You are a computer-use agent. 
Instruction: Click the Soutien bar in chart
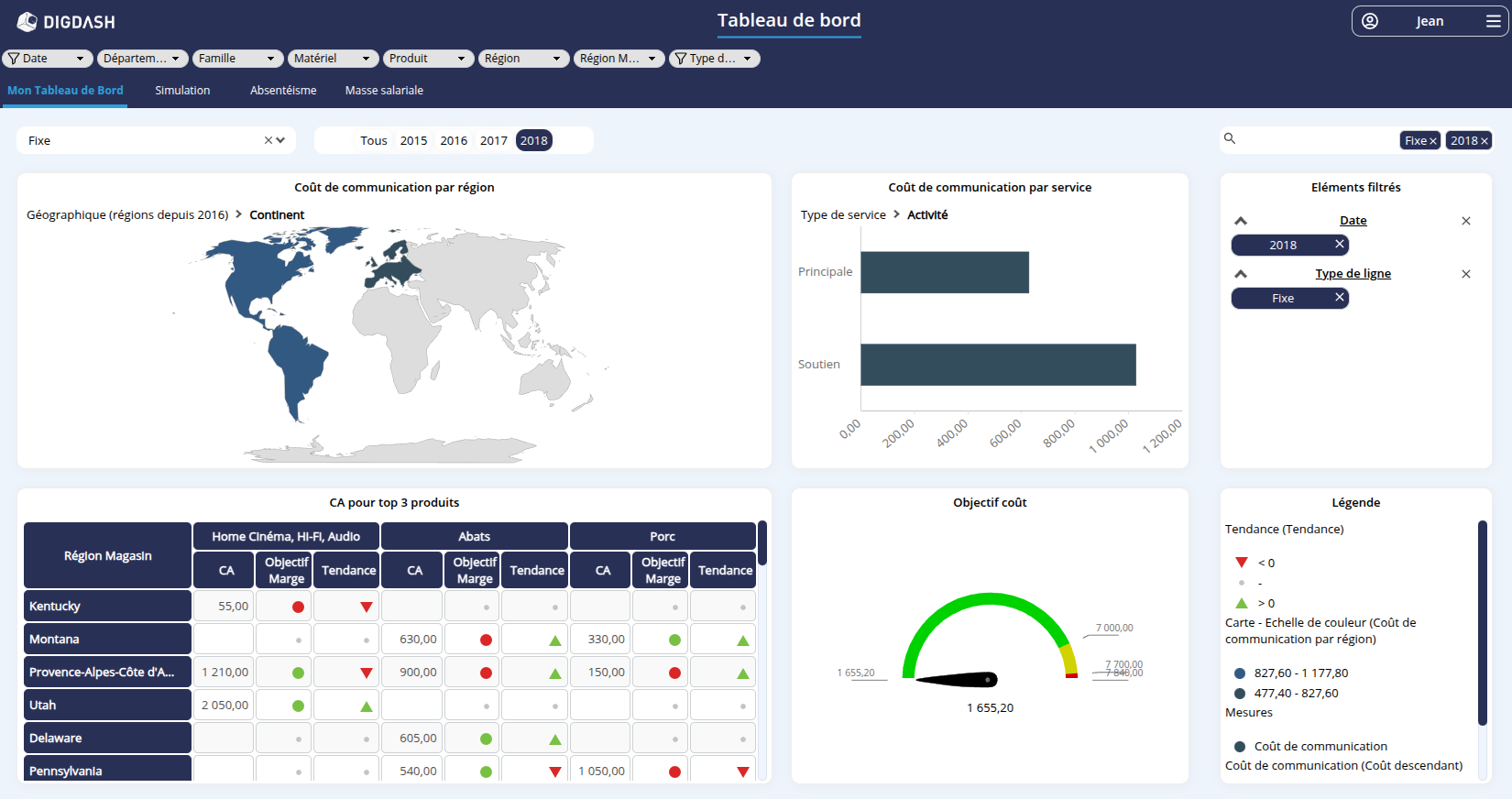pos(997,365)
